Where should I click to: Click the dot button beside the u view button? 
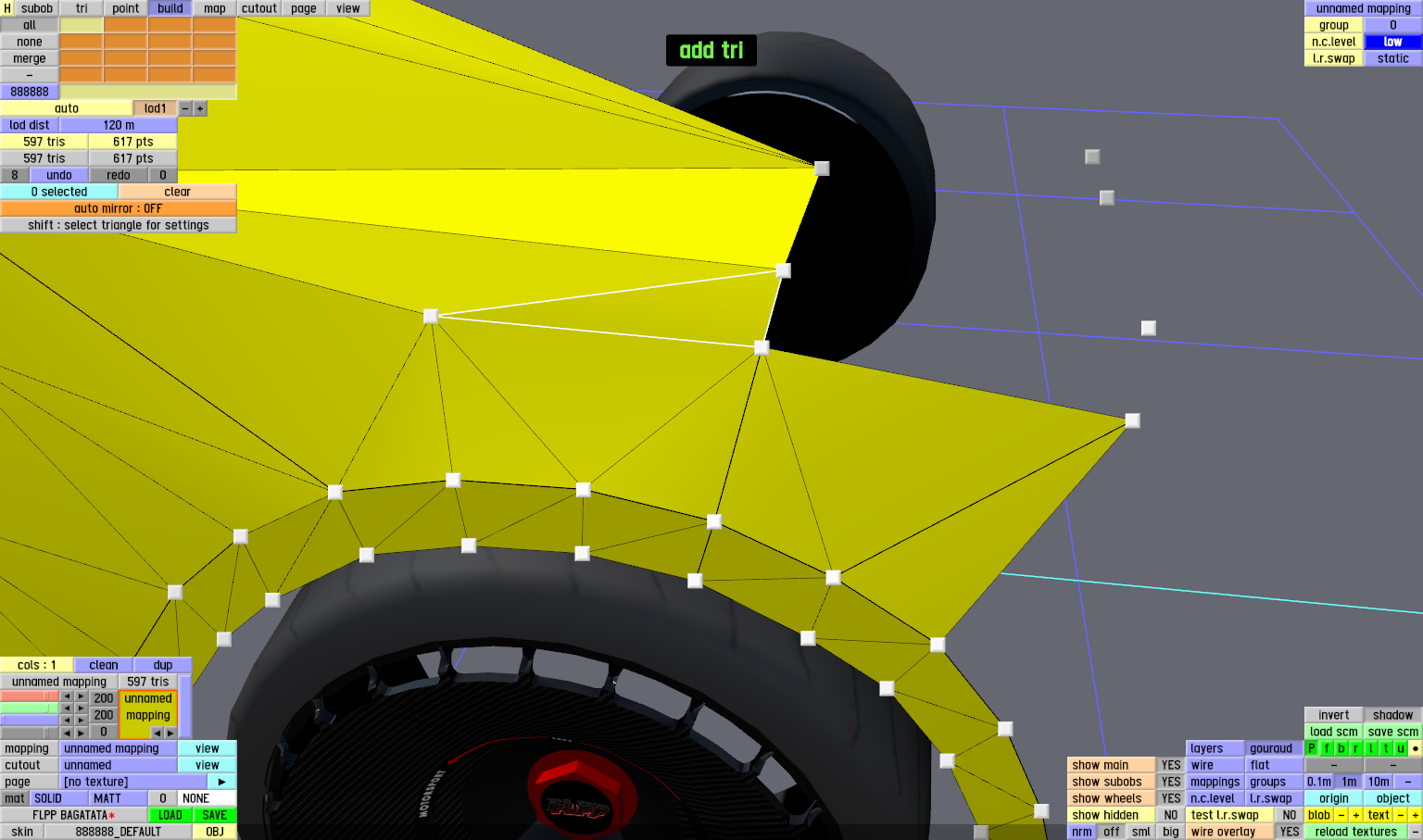pos(1416,748)
